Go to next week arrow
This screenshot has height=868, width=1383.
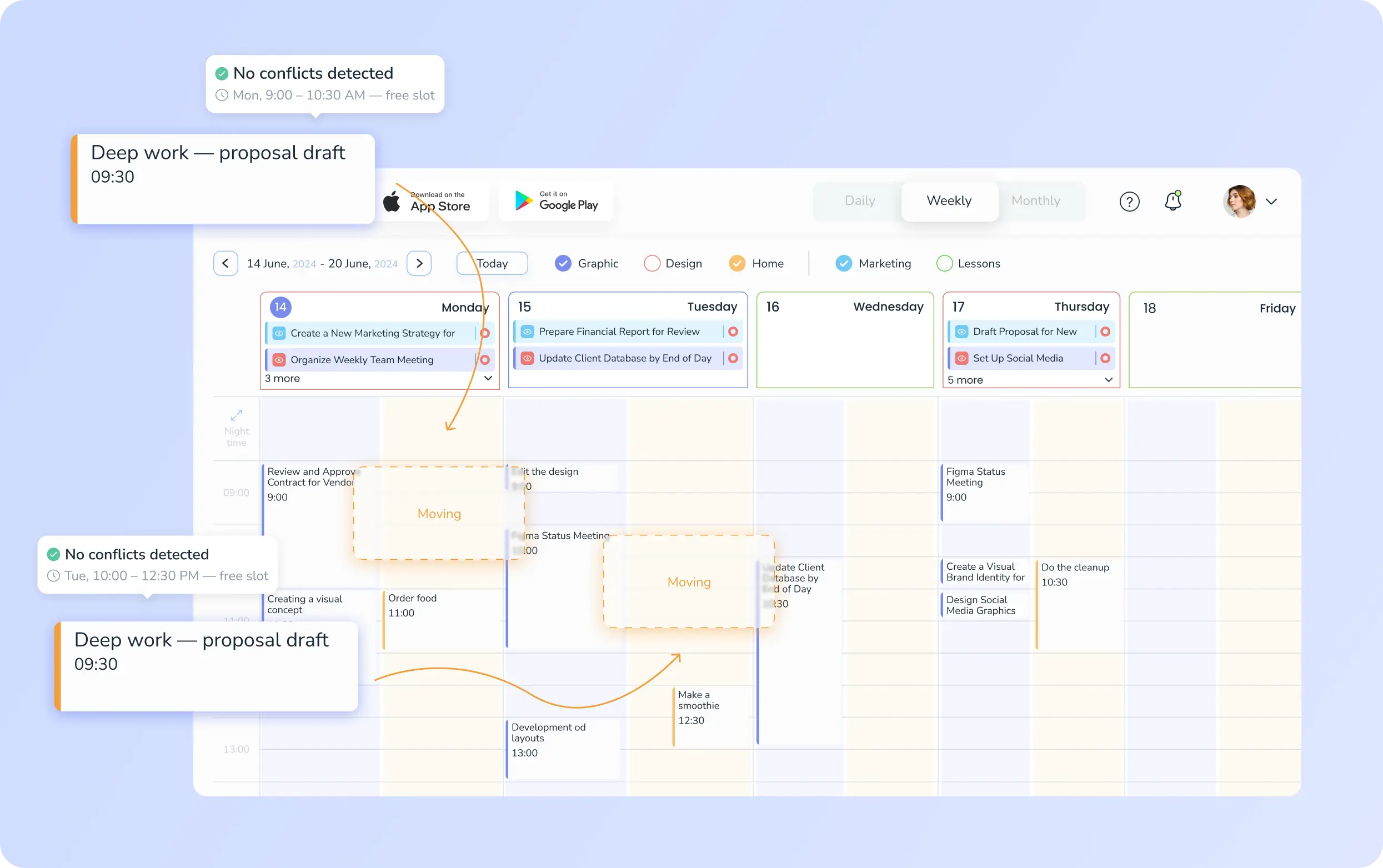pos(419,263)
